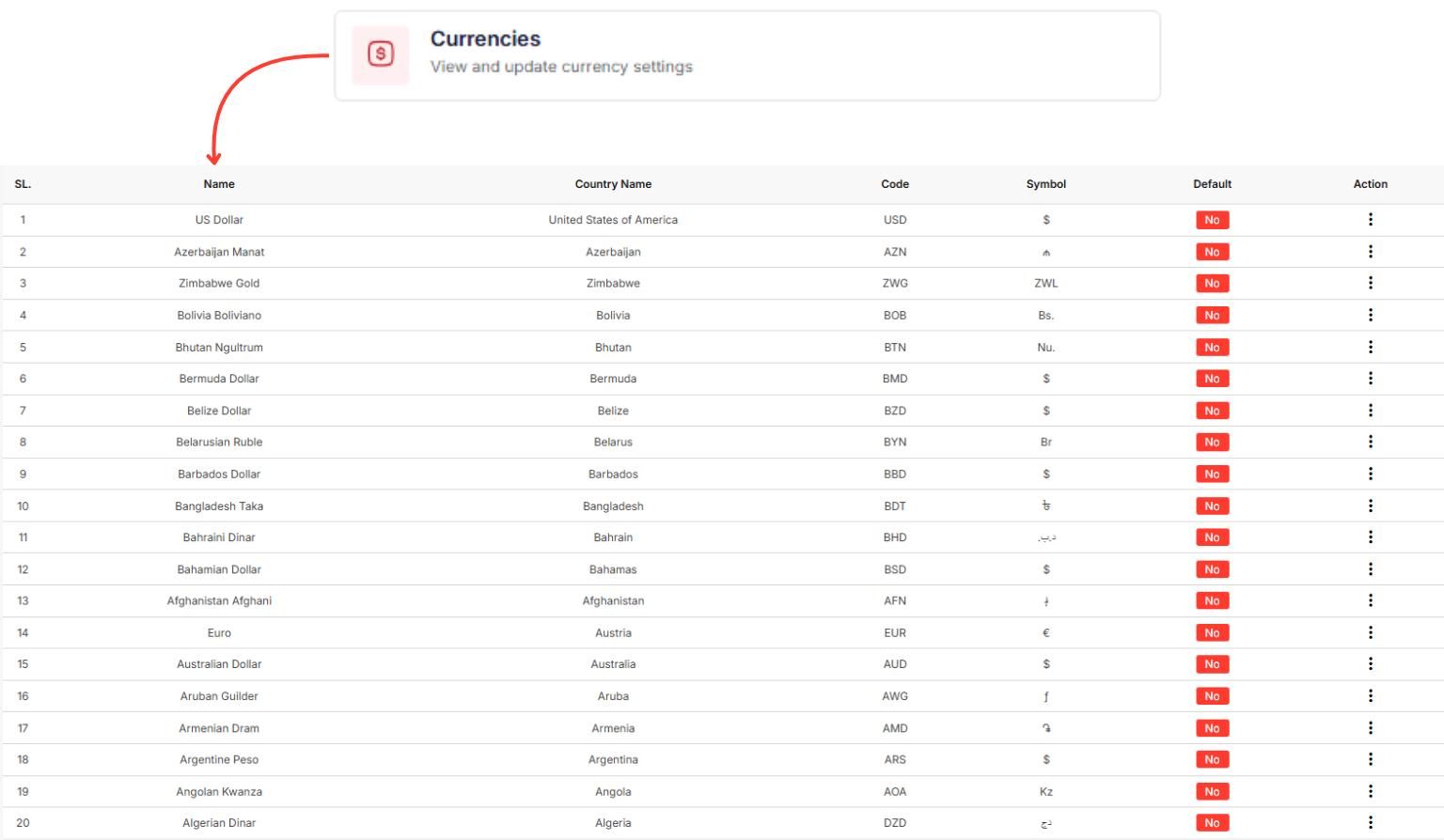Click the Currencies dollar icon
This screenshot has width=1444, height=840.
tap(380, 54)
